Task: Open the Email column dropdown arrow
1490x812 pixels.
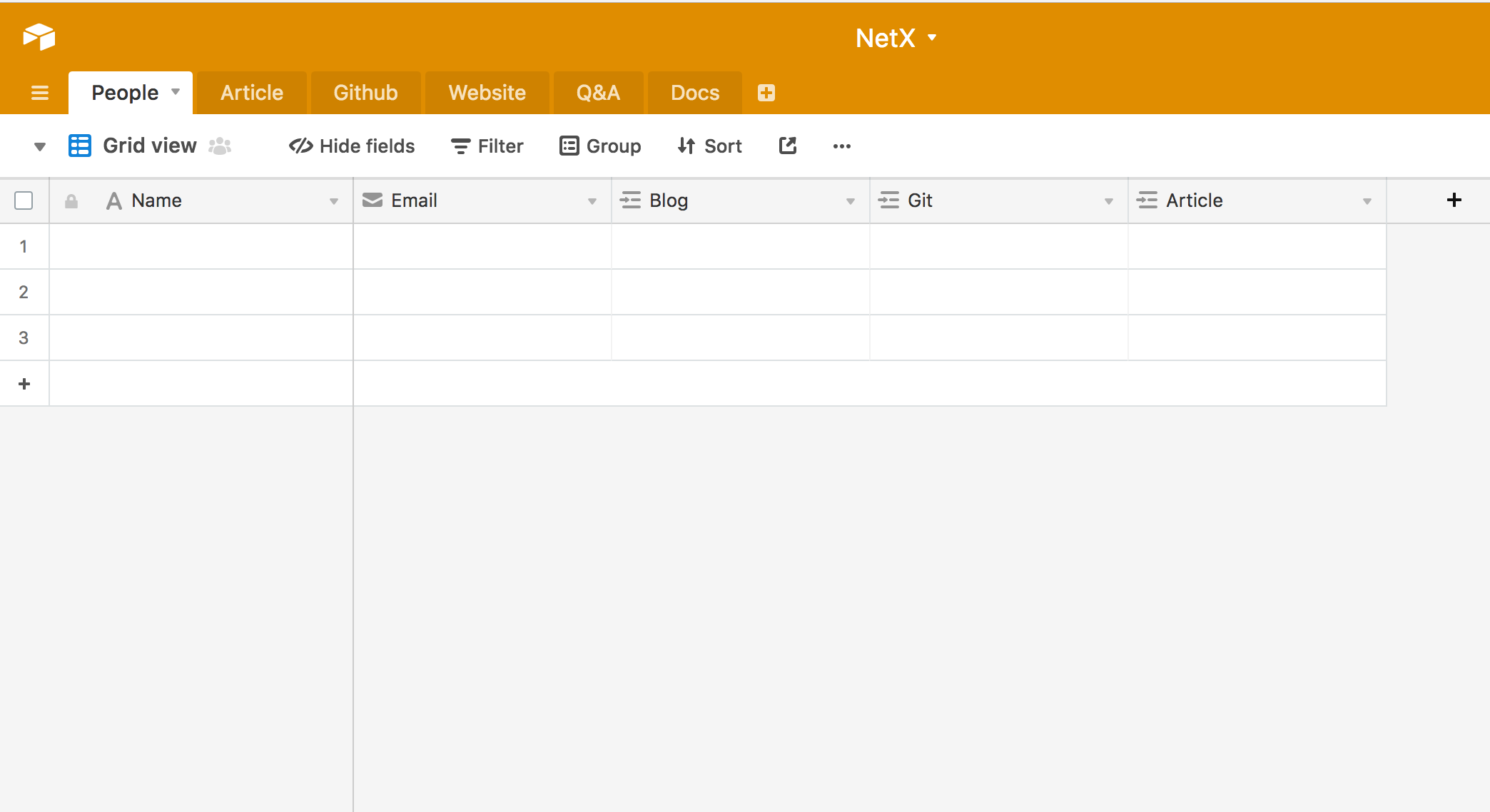Action: (x=592, y=201)
